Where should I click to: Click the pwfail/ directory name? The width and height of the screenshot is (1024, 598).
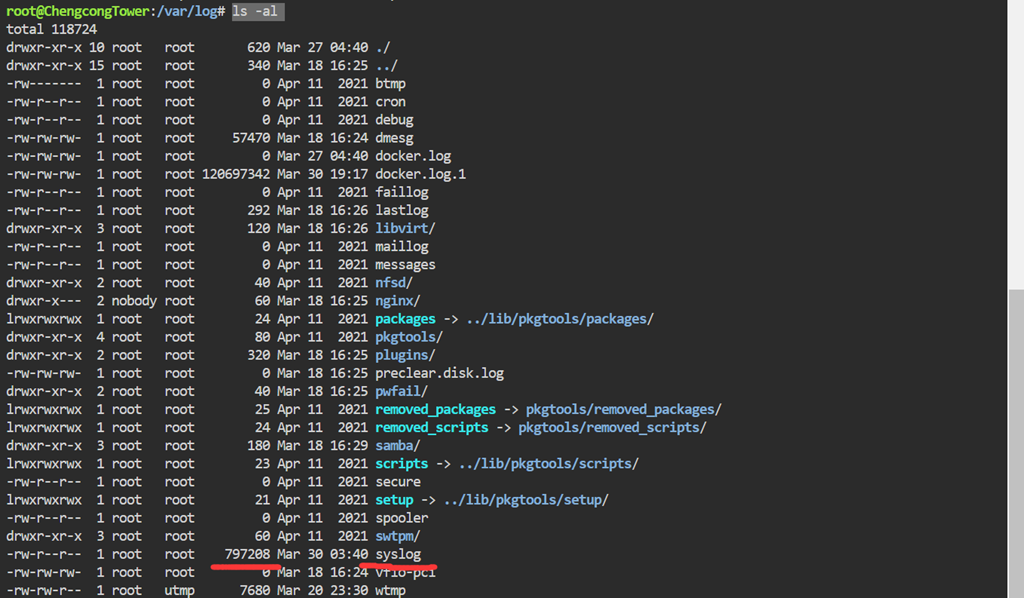[401, 391]
